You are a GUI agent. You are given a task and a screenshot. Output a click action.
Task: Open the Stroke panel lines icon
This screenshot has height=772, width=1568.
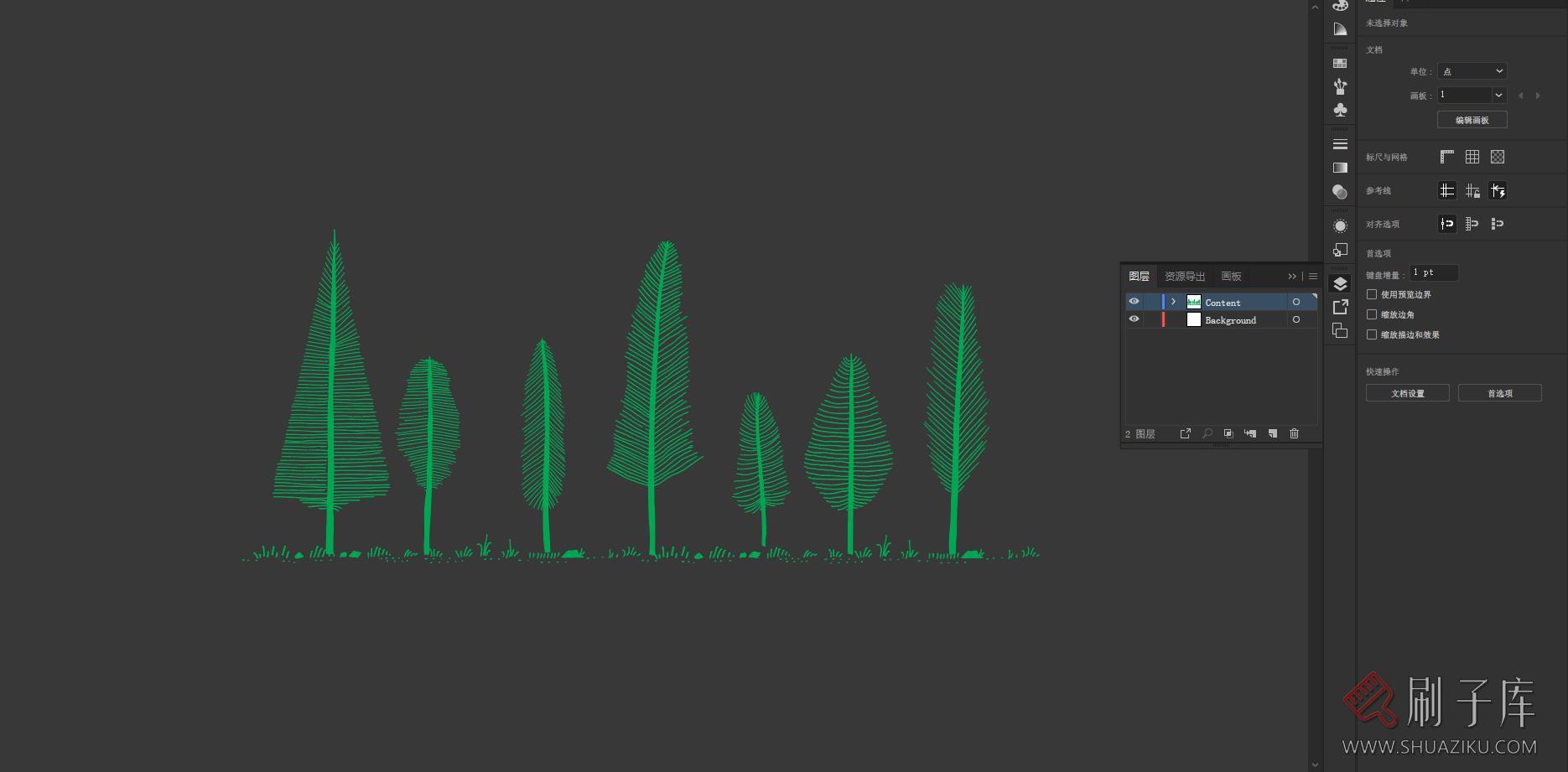pyautogui.click(x=1340, y=144)
